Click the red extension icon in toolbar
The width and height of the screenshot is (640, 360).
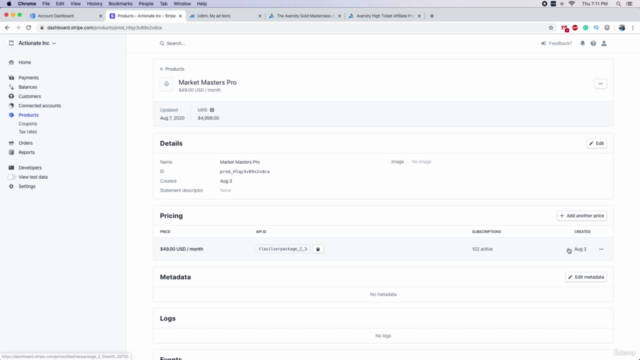click(575, 28)
